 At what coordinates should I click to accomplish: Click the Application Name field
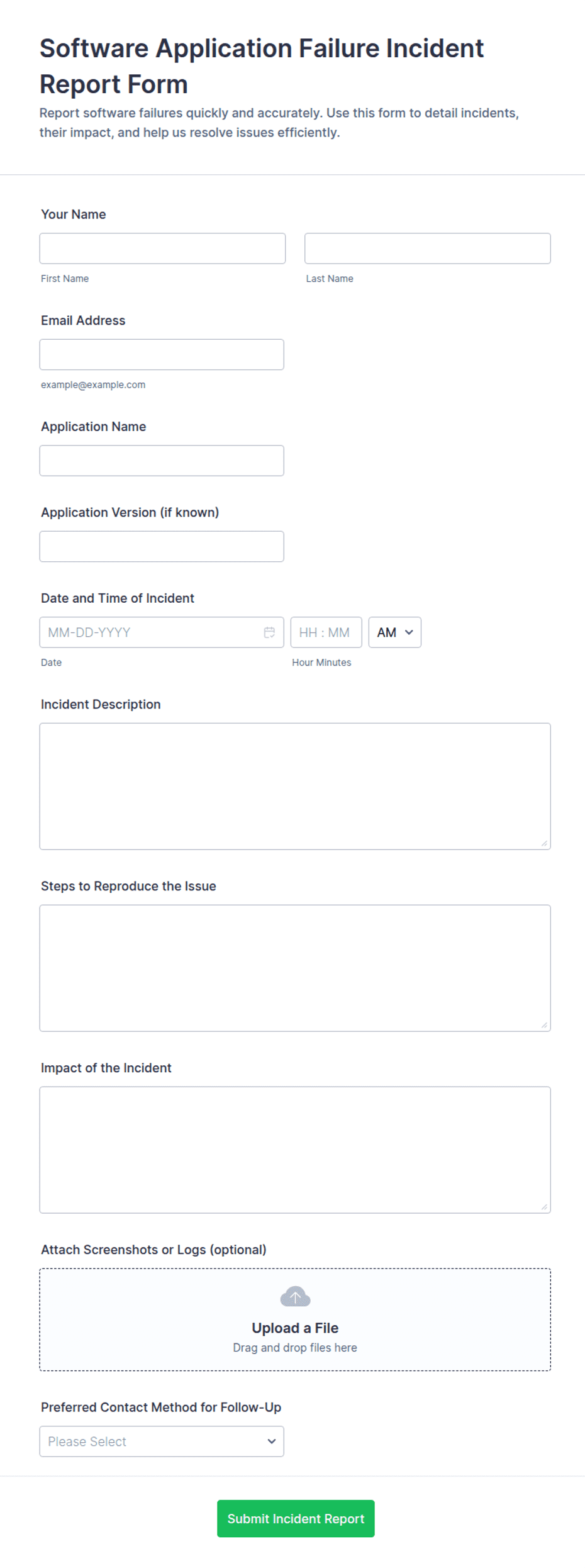pyautogui.click(x=162, y=461)
